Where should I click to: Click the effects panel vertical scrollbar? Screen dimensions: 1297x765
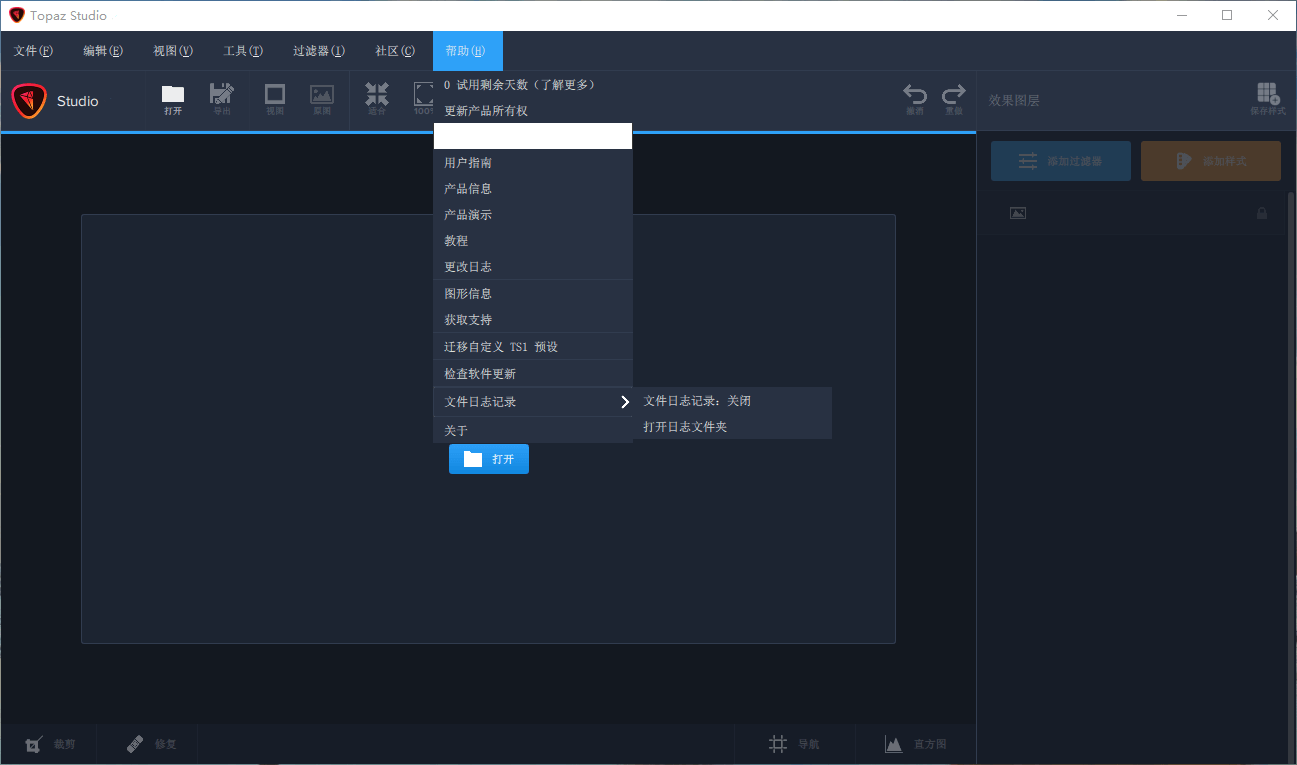point(1290,400)
